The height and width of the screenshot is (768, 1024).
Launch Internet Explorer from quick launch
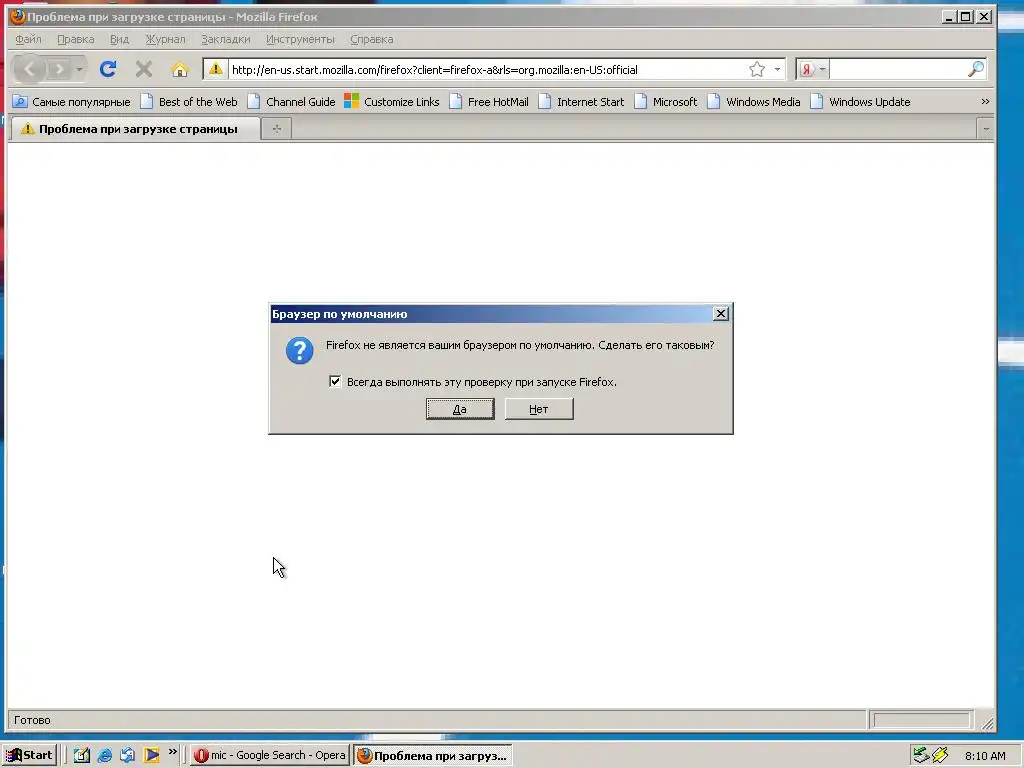tap(104, 755)
